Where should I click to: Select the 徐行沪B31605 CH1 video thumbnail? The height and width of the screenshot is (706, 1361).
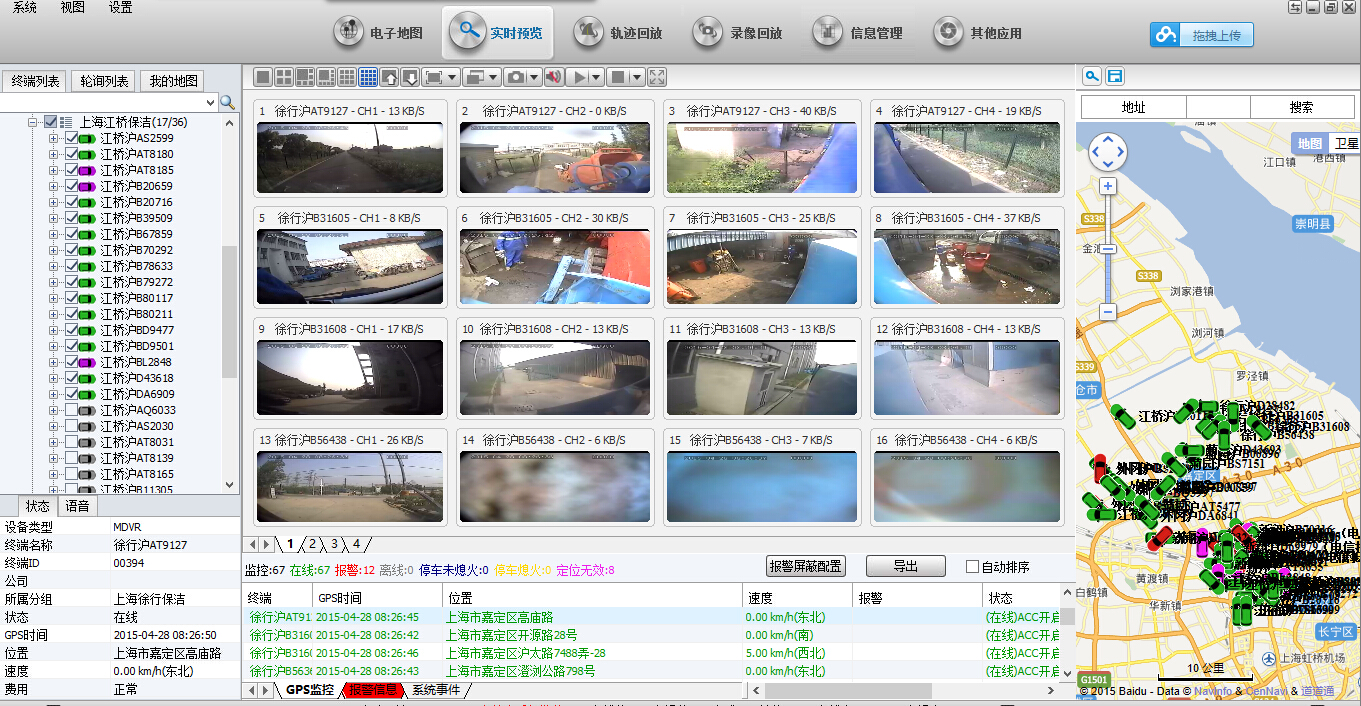[349, 266]
